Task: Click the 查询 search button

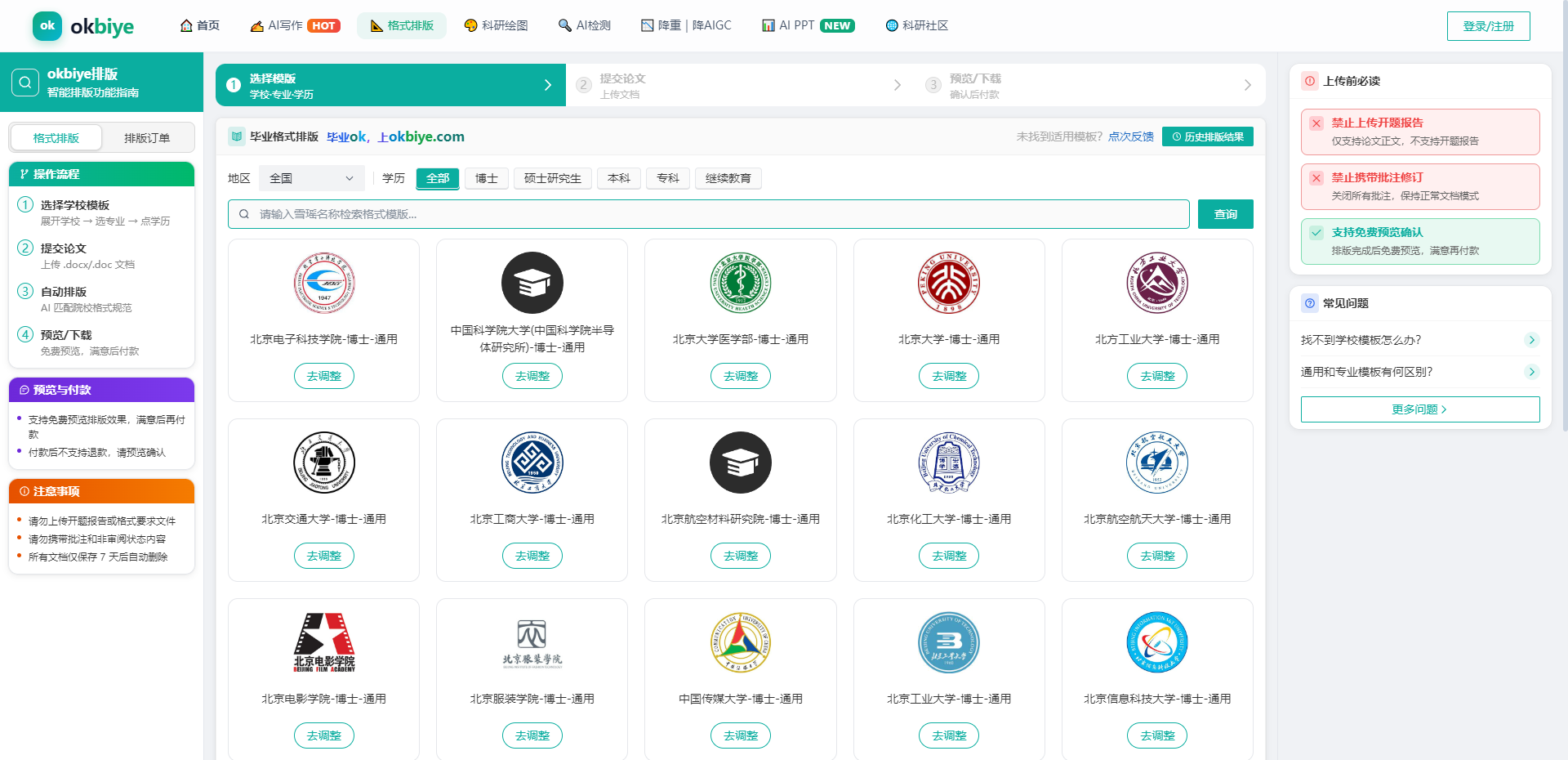Action: click(1226, 214)
